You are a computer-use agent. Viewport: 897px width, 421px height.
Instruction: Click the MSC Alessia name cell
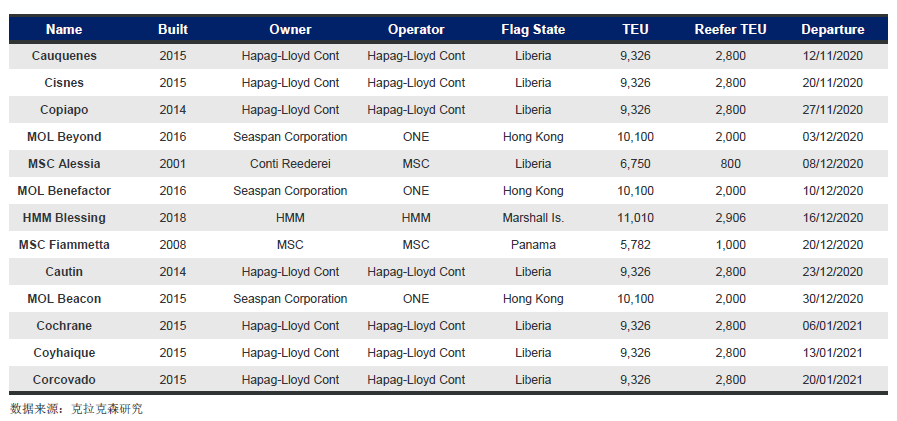pyautogui.click(x=64, y=164)
